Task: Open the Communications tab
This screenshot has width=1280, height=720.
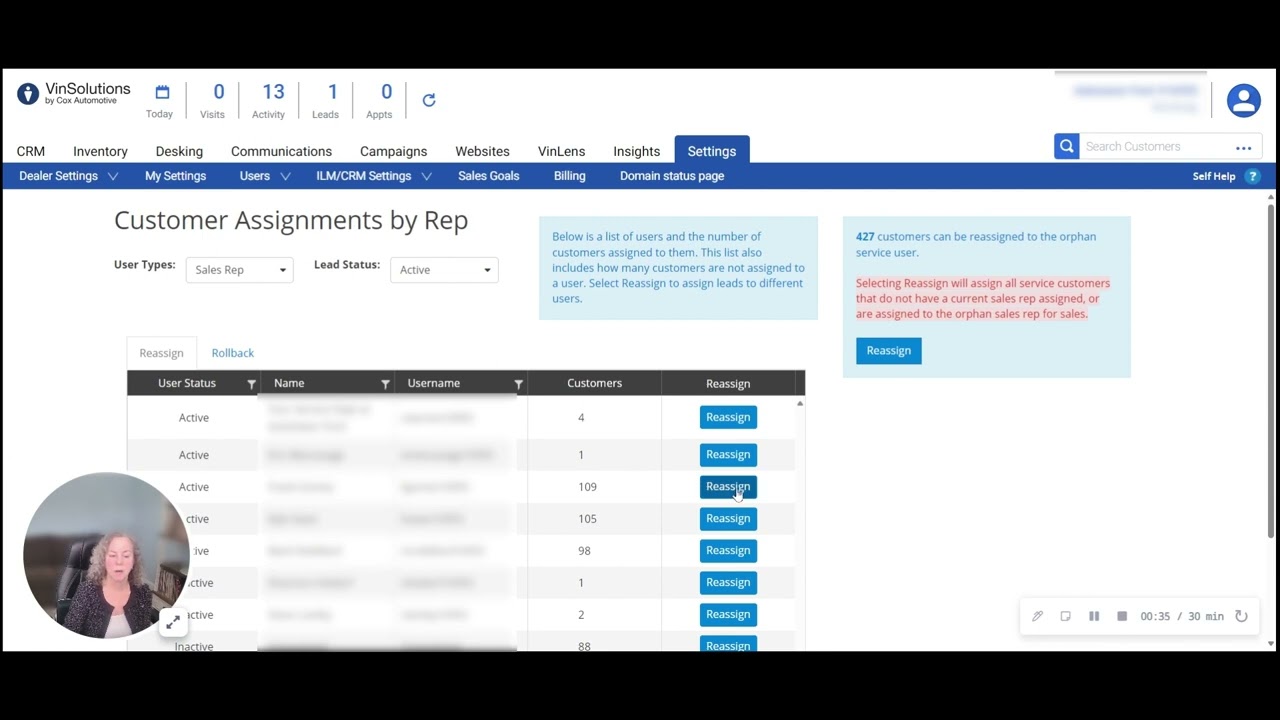Action: click(281, 151)
